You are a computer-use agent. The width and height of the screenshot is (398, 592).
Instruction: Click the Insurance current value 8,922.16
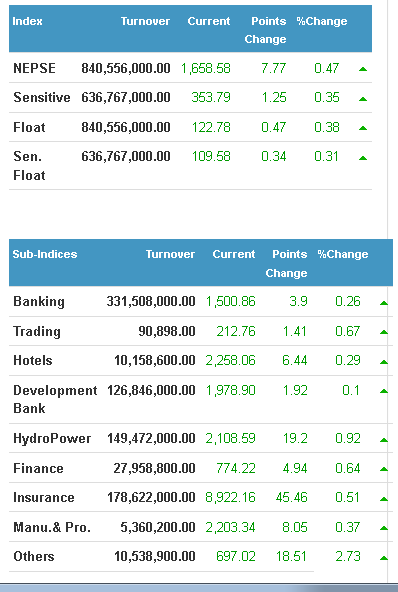[x=230, y=498]
